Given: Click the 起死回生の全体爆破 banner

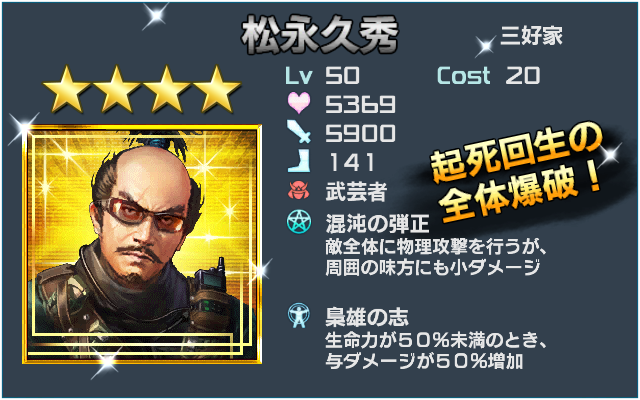Looking at the screenshot, I should point(516,173).
